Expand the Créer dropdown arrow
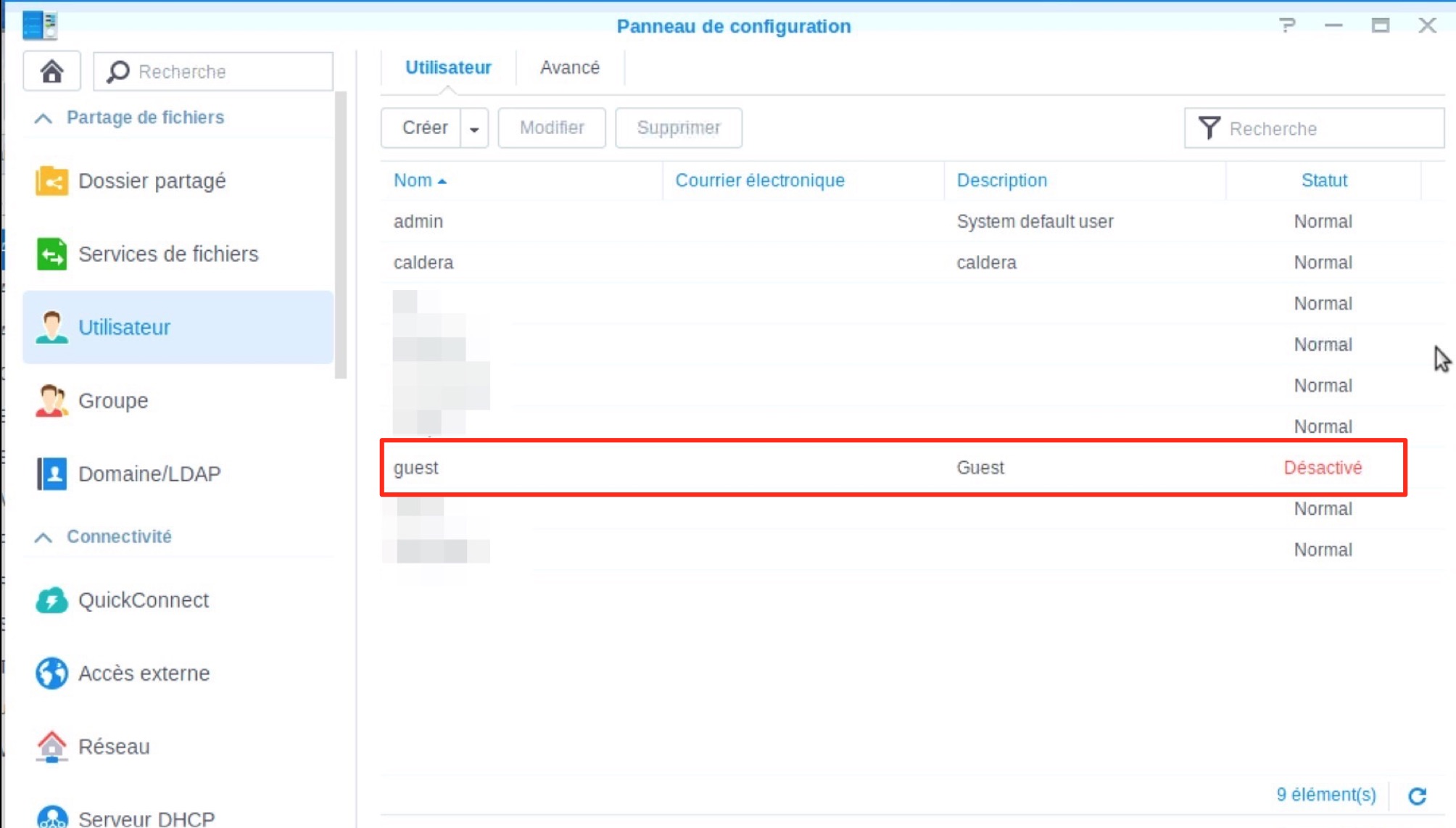Image resolution: width=1456 pixels, height=828 pixels. [474, 128]
